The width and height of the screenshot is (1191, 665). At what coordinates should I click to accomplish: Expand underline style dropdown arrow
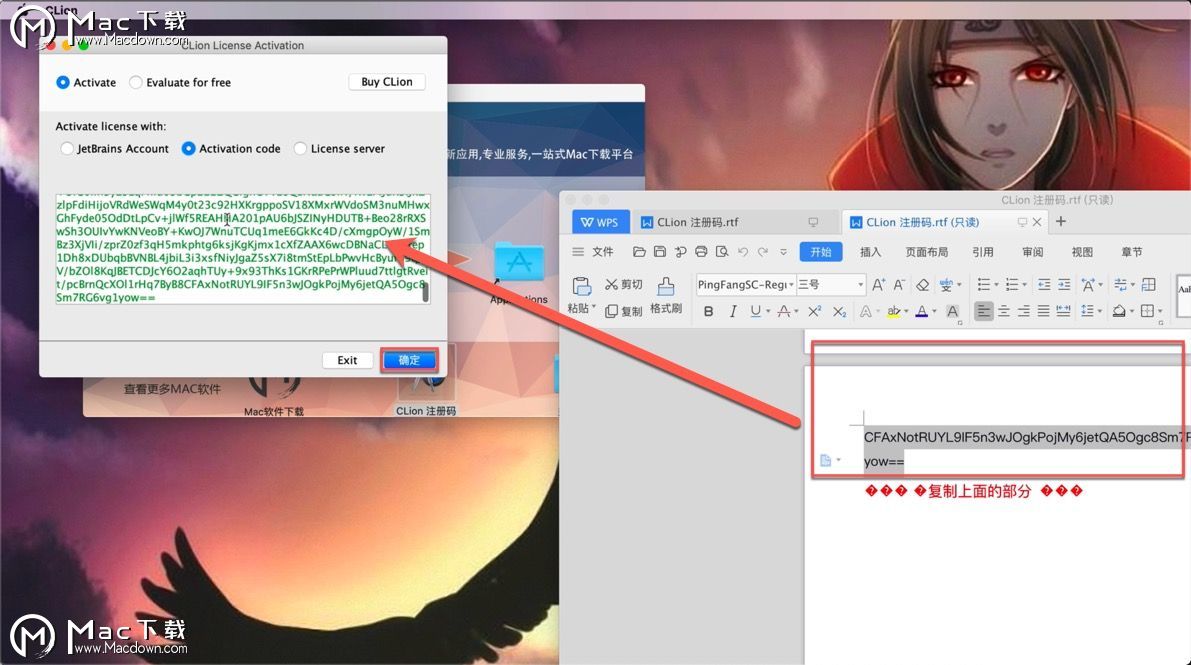tap(768, 311)
